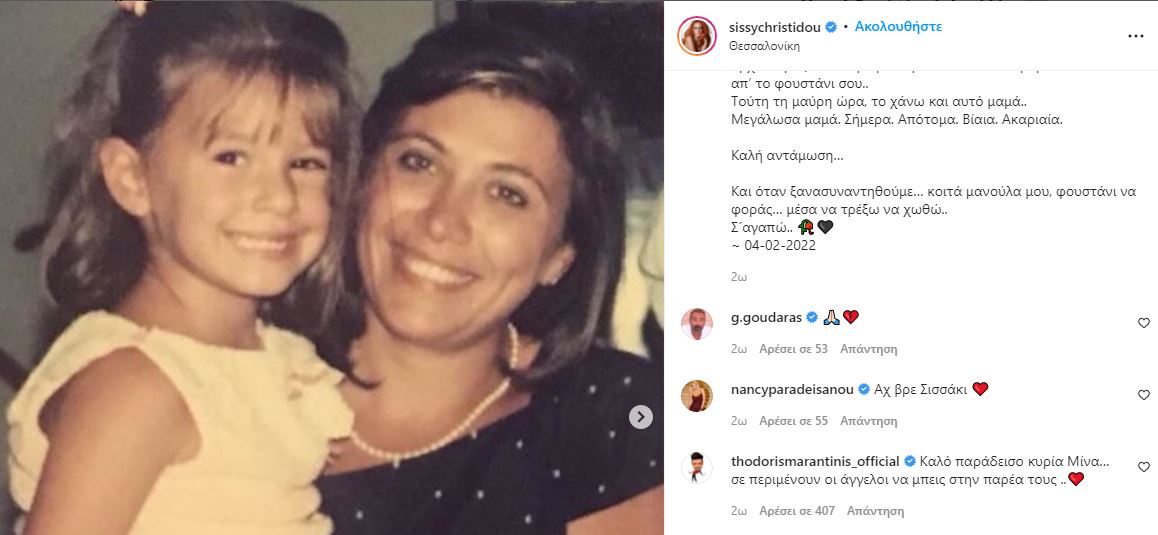The width and height of the screenshot is (1158, 535).
Task: Like g.goudaras's comment with heart icon
Action: coord(1144,323)
